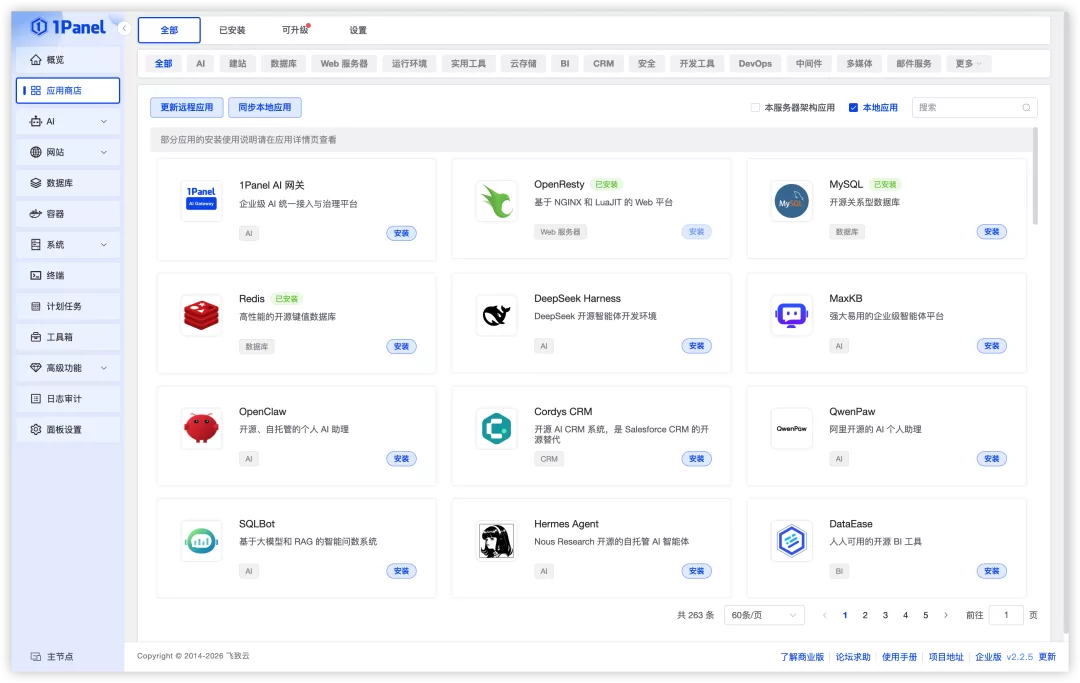This screenshot has height=683, width=1080.
Task: Click the 前往 page number field
Action: 1006,615
